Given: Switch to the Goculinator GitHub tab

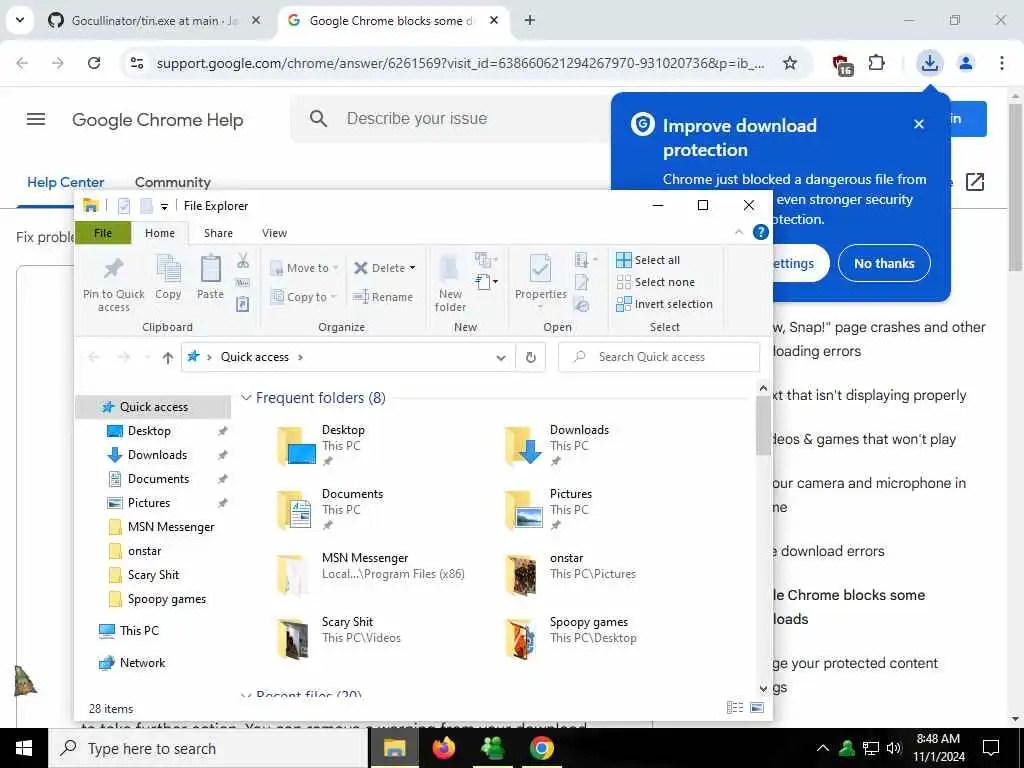Looking at the screenshot, I should 154,20.
